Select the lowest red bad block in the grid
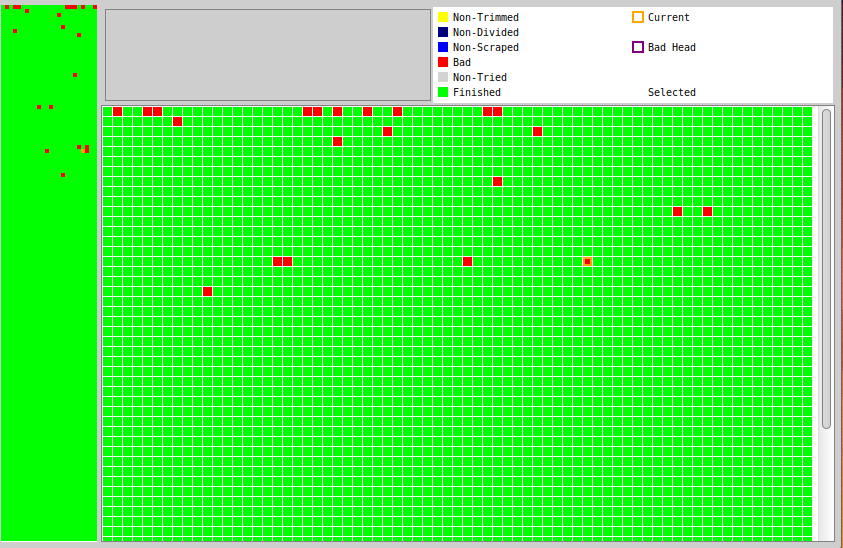843x548 pixels. tap(208, 291)
